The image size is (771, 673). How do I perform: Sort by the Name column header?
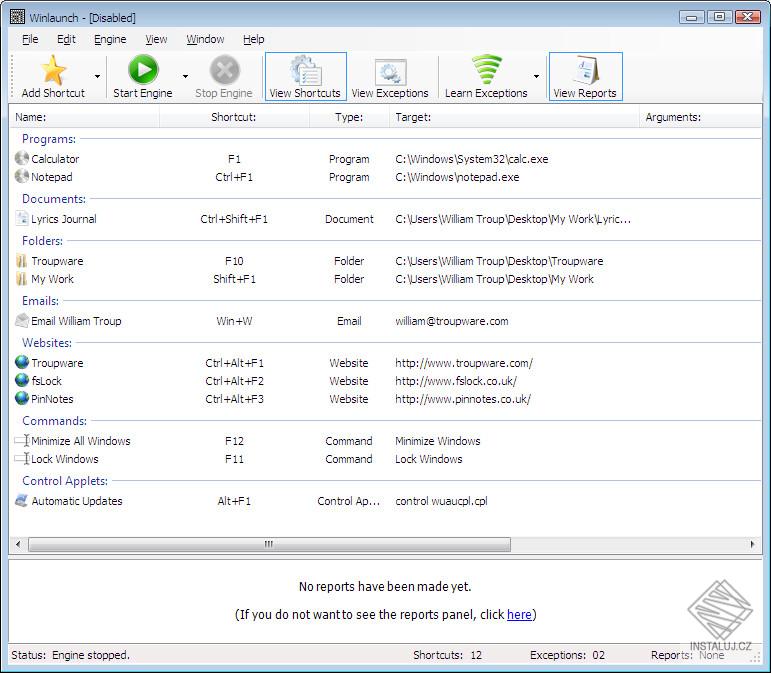[x=85, y=117]
